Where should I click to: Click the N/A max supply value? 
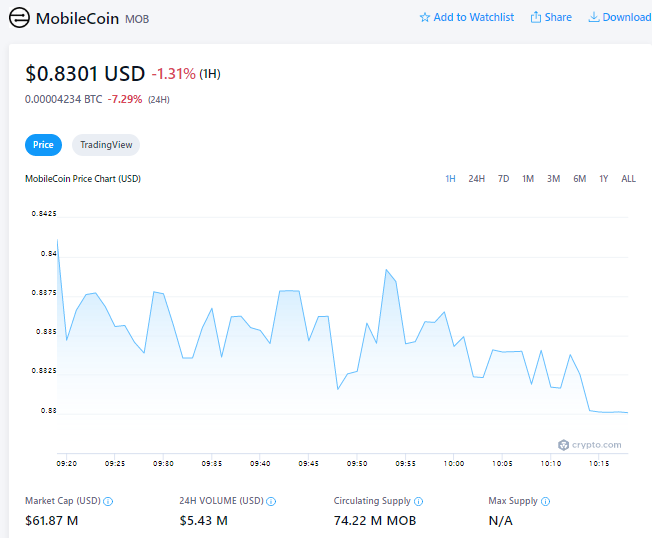pyautogui.click(x=500, y=521)
